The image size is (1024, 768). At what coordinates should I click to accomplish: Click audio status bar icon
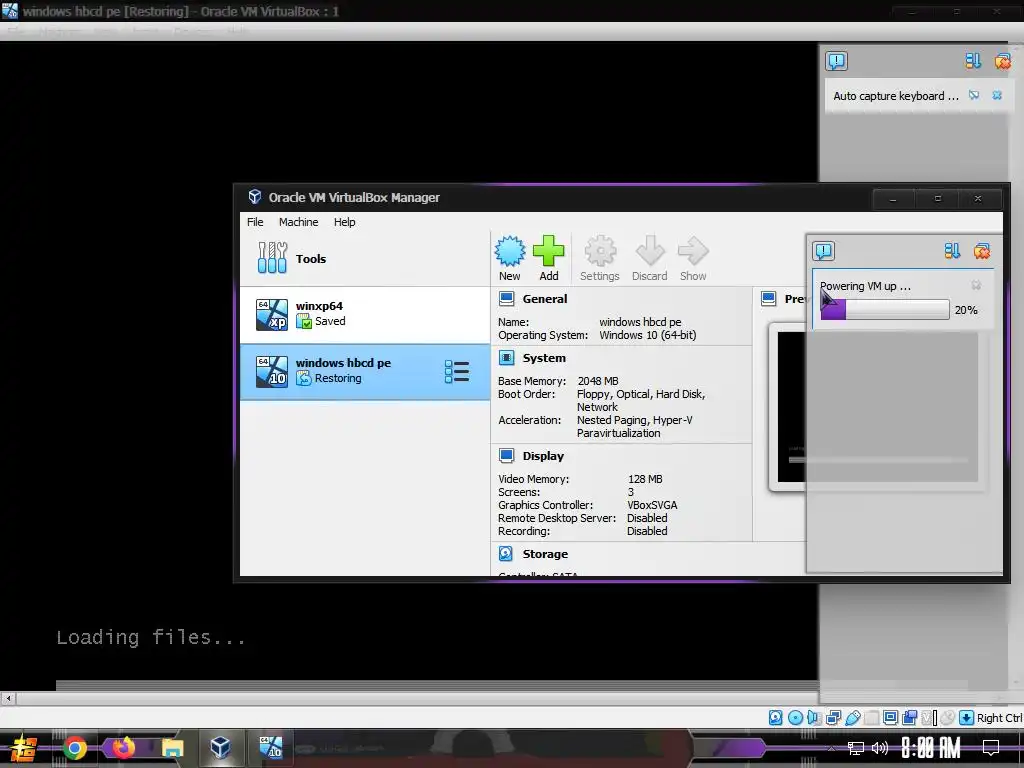[x=814, y=718]
